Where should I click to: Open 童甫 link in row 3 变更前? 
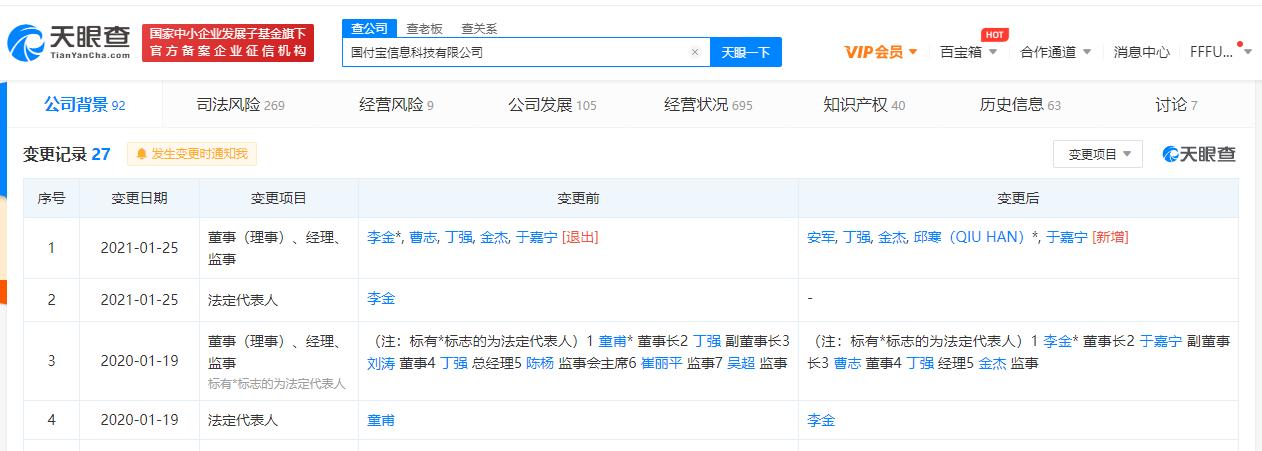coord(612,341)
